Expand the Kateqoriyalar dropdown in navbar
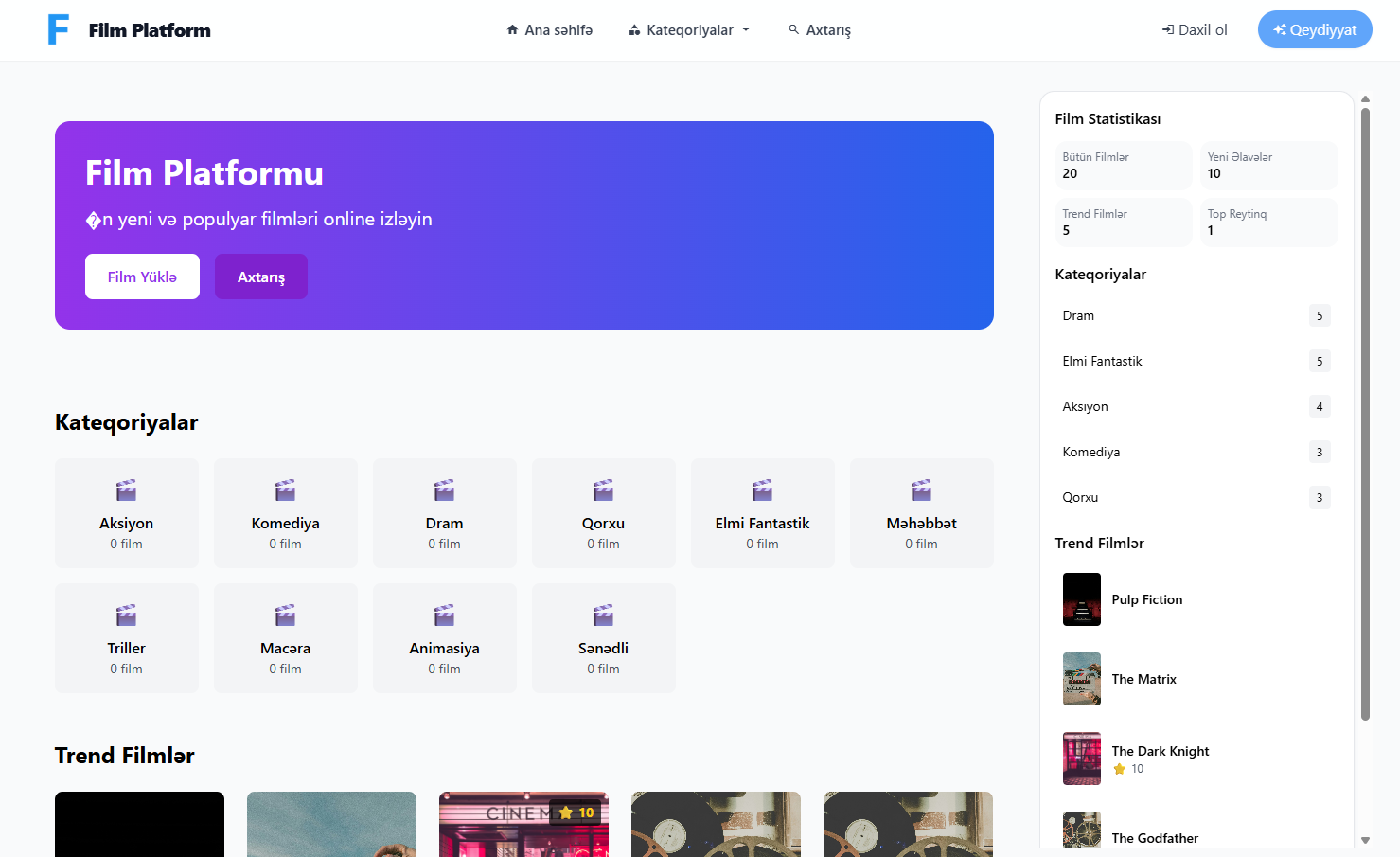Viewport: 1400px width, 857px height. 689,30
